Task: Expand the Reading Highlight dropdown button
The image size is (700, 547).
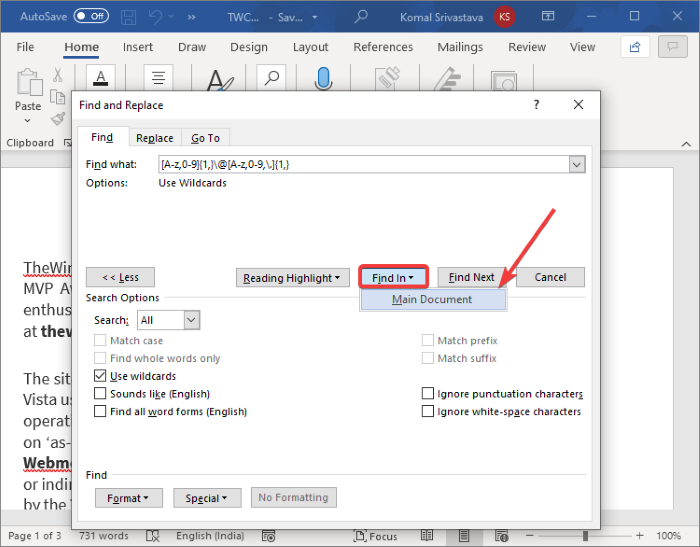Action: (292, 278)
